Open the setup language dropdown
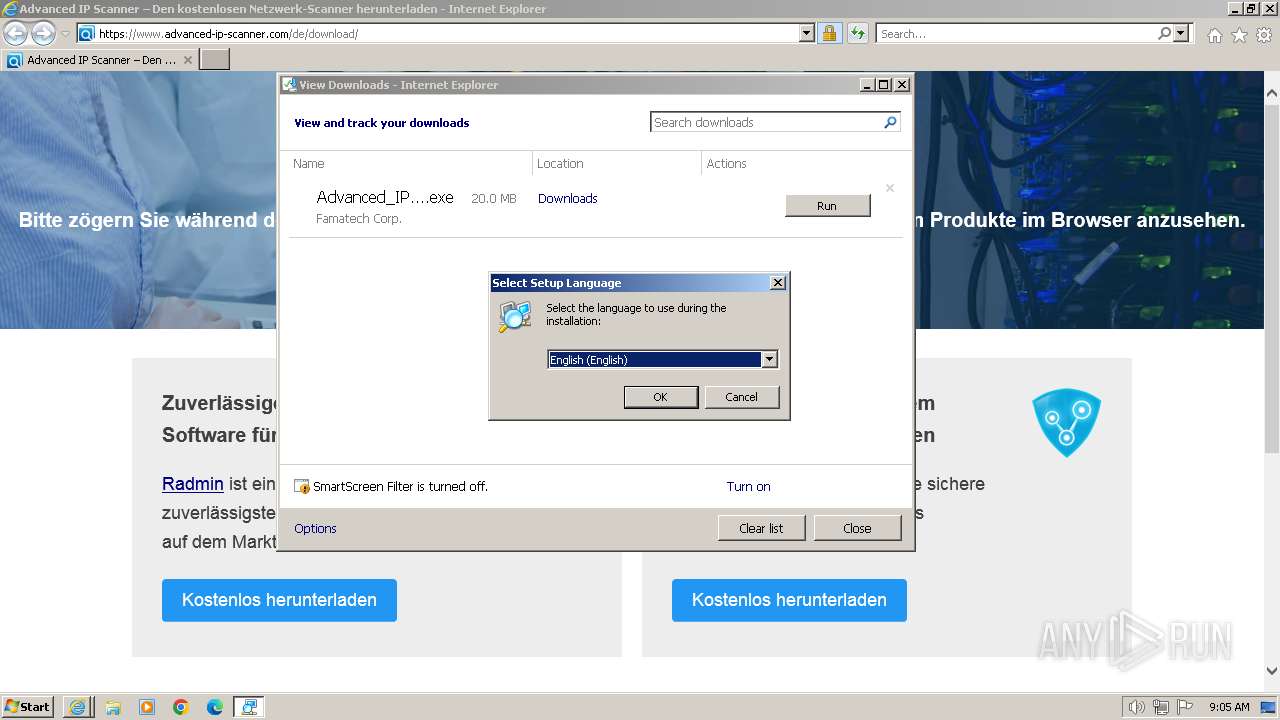1280x720 pixels. 769,359
